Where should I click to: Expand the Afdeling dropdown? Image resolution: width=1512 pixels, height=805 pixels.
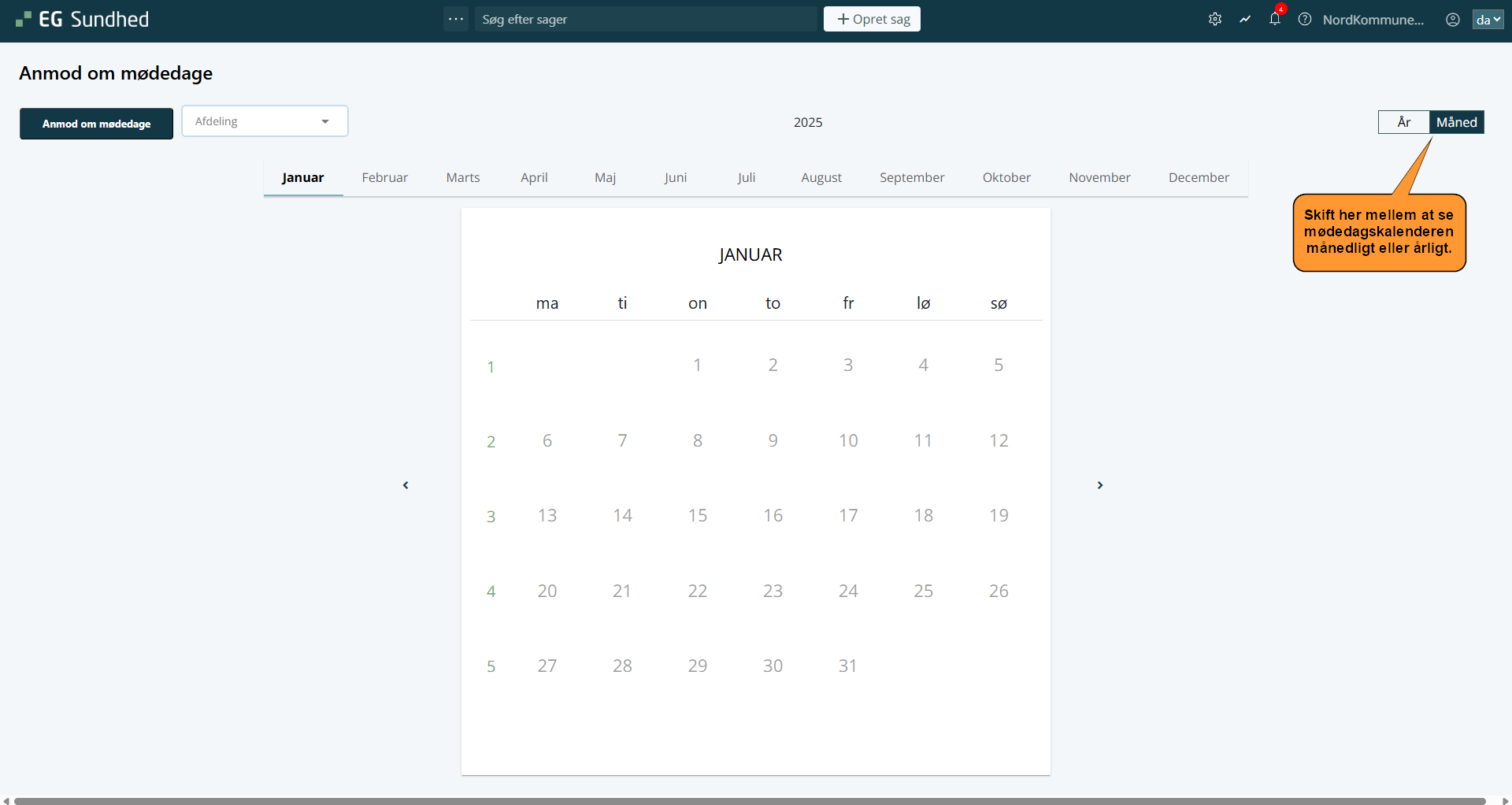tap(265, 121)
